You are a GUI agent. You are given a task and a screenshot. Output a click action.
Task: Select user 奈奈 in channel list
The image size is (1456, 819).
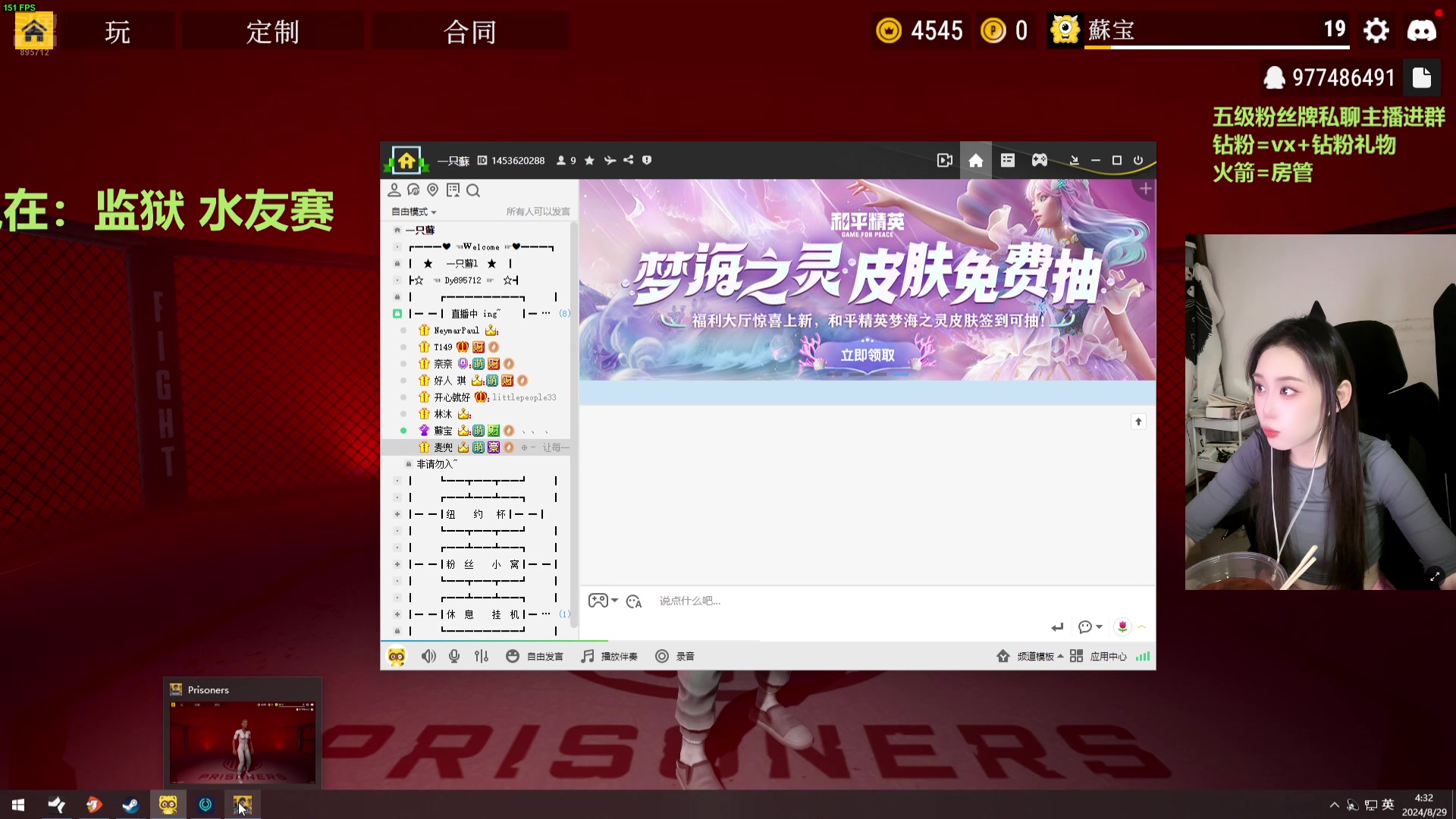443,363
